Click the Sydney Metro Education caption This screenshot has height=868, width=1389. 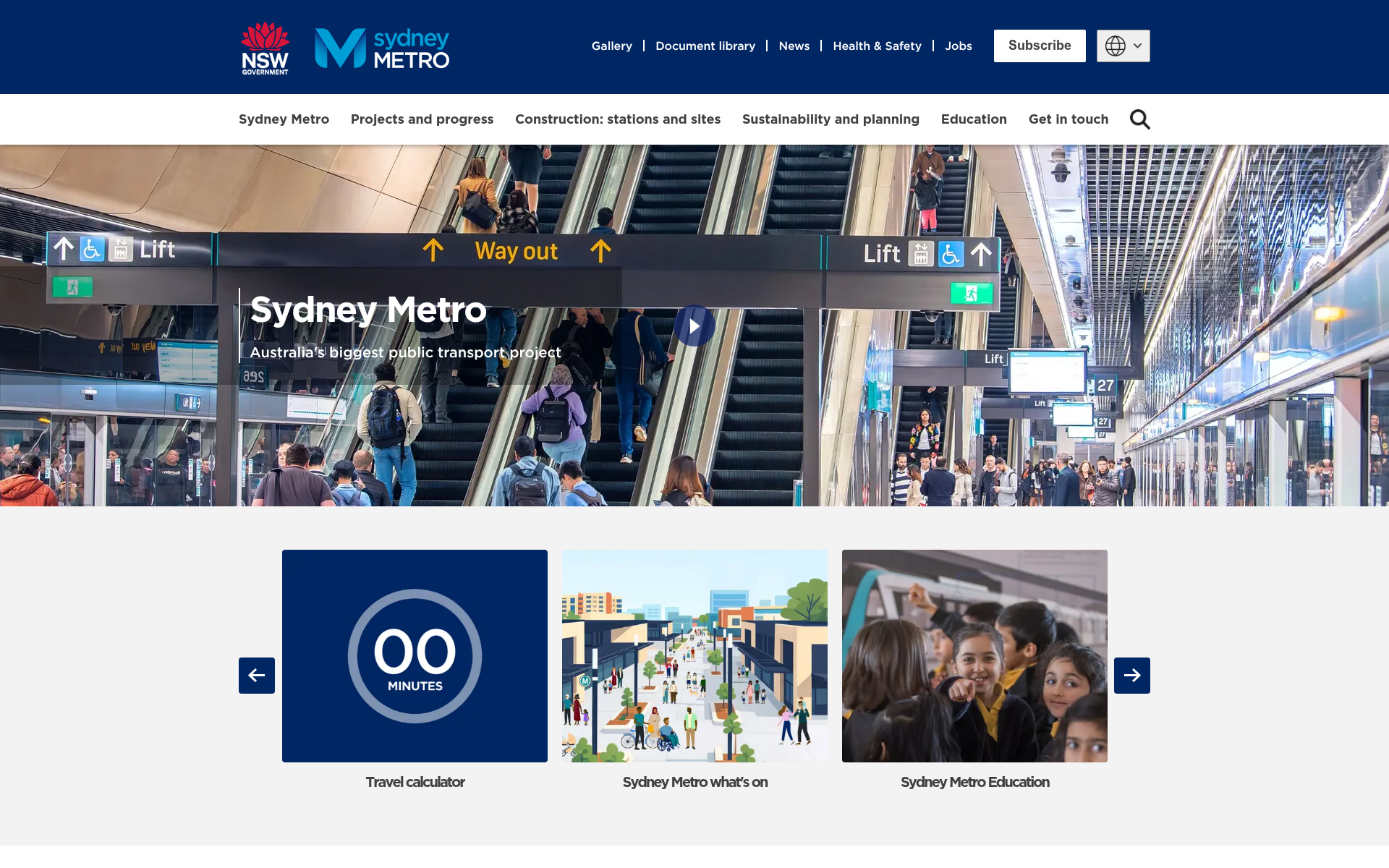974,782
